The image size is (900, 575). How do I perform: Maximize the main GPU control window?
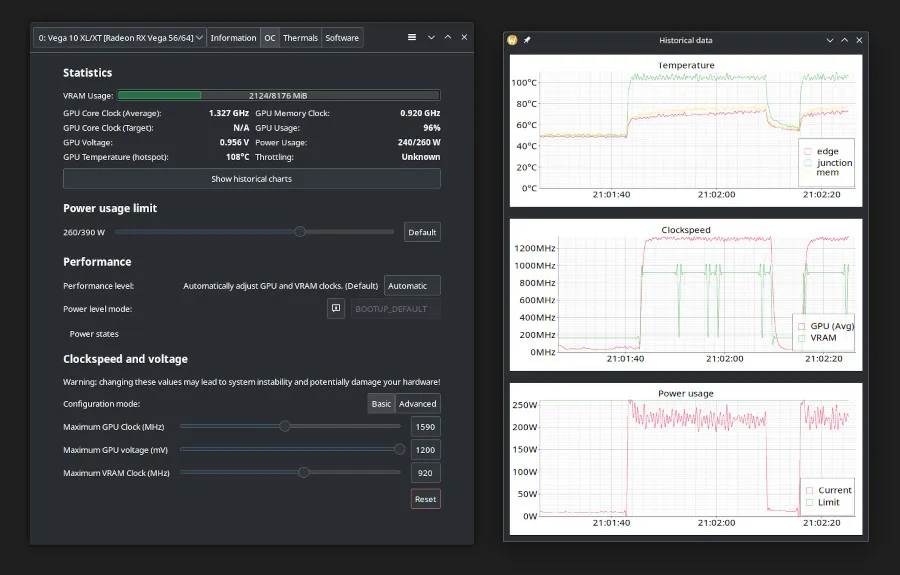[448, 37]
